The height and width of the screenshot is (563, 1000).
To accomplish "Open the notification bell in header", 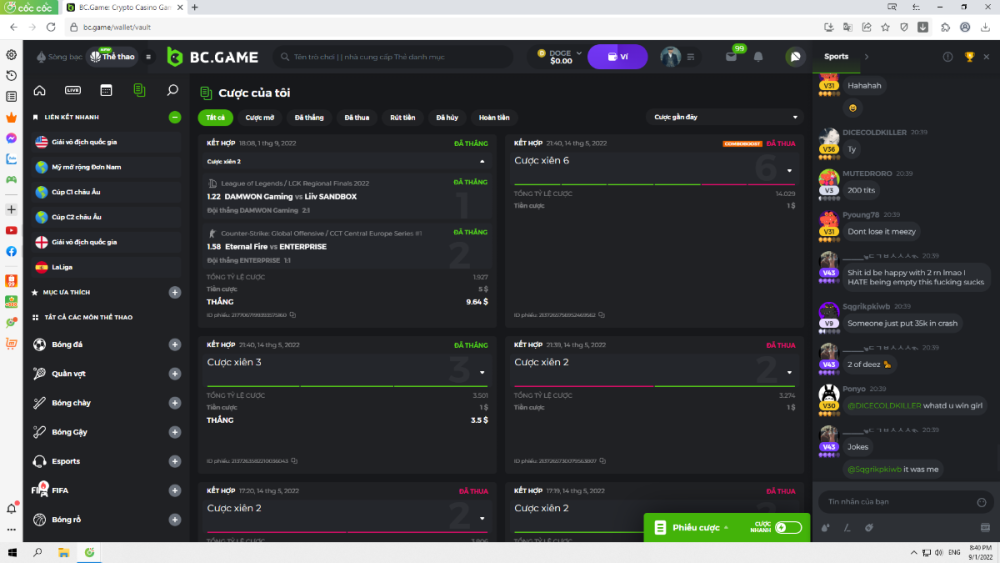I will click(758, 57).
